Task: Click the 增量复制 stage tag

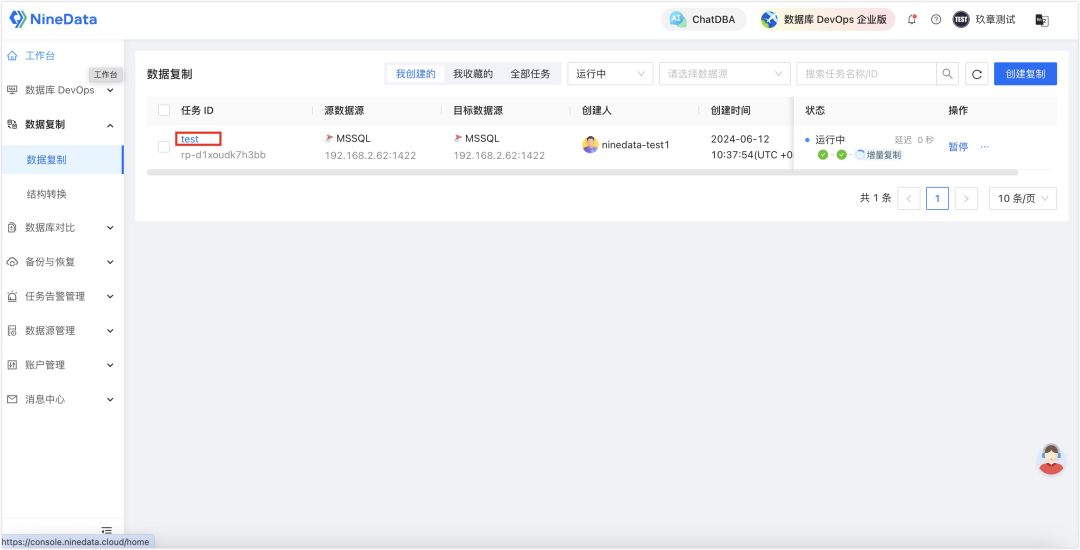Action: point(878,155)
